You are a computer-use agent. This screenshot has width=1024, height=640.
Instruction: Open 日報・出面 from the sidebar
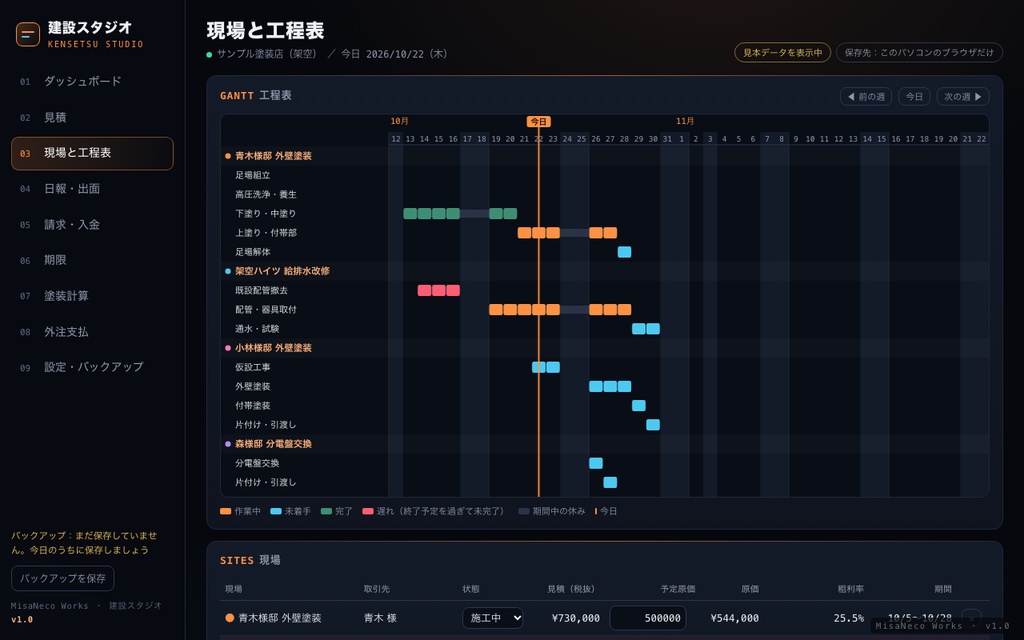click(x=92, y=189)
